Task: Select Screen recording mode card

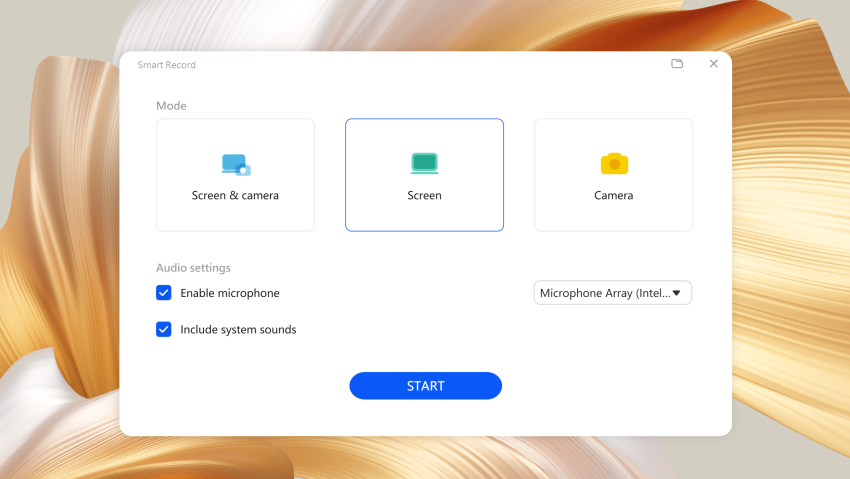Action: (424, 175)
